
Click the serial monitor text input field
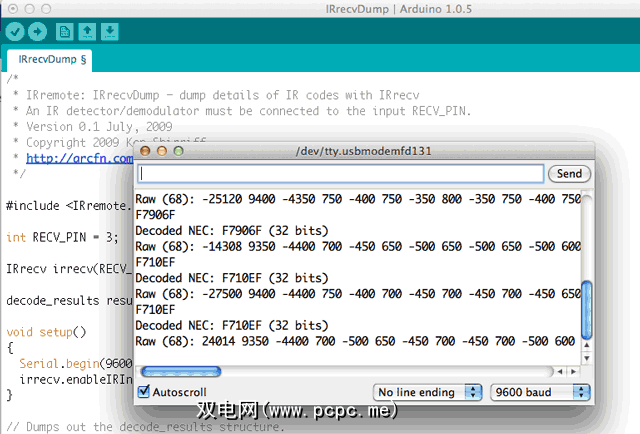341,174
